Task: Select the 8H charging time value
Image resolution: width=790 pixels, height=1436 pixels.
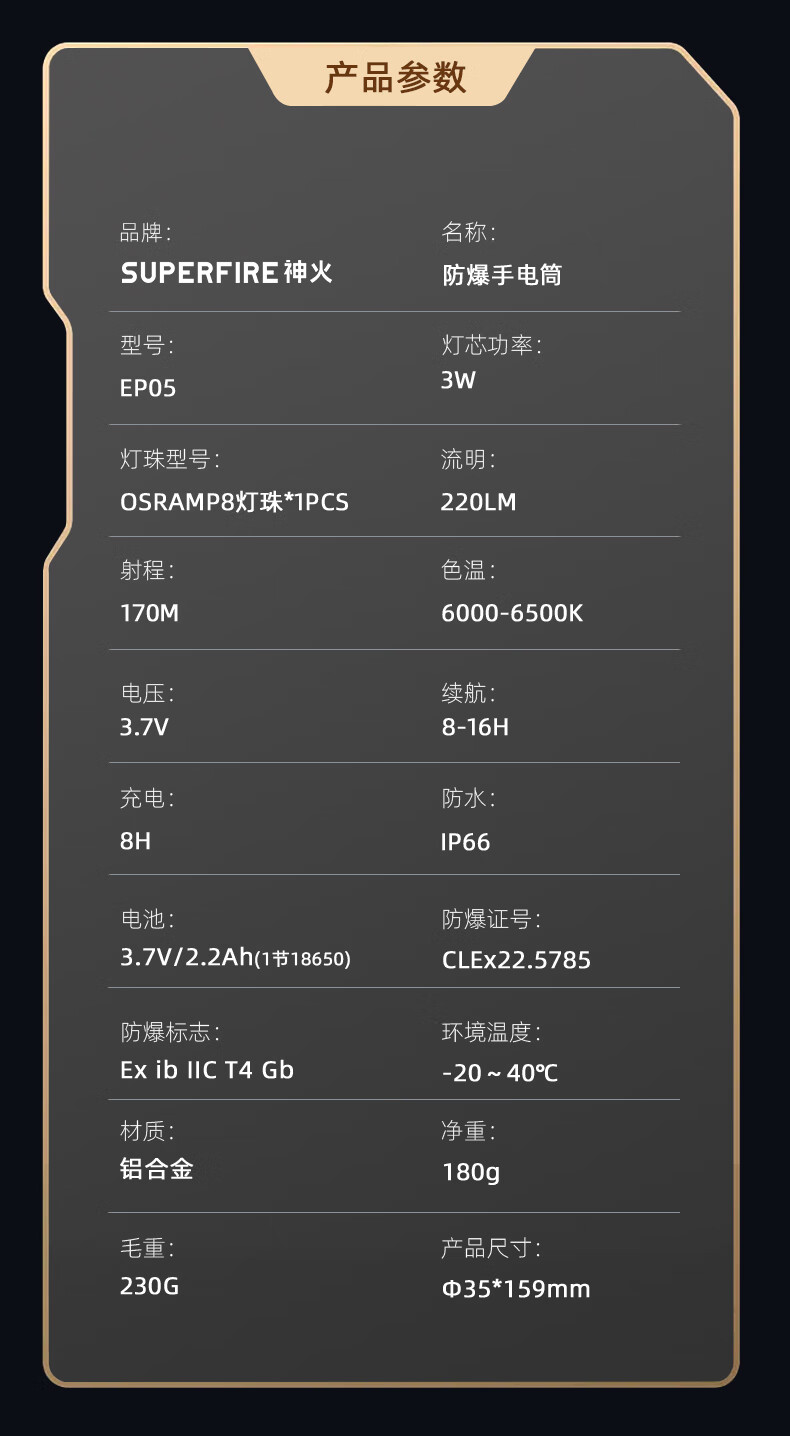Action: (135, 841)
